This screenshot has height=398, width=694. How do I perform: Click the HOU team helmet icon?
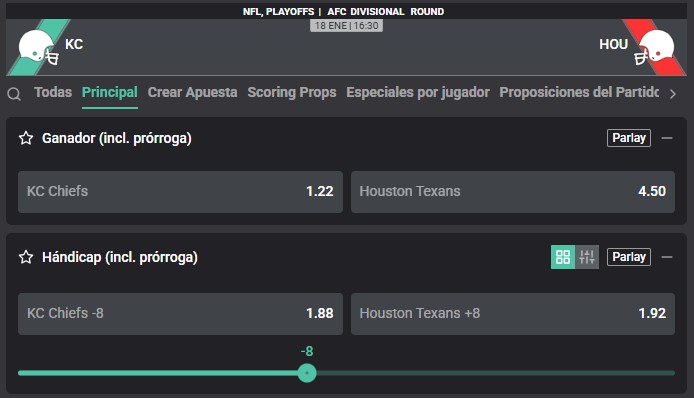click(655, 47)
